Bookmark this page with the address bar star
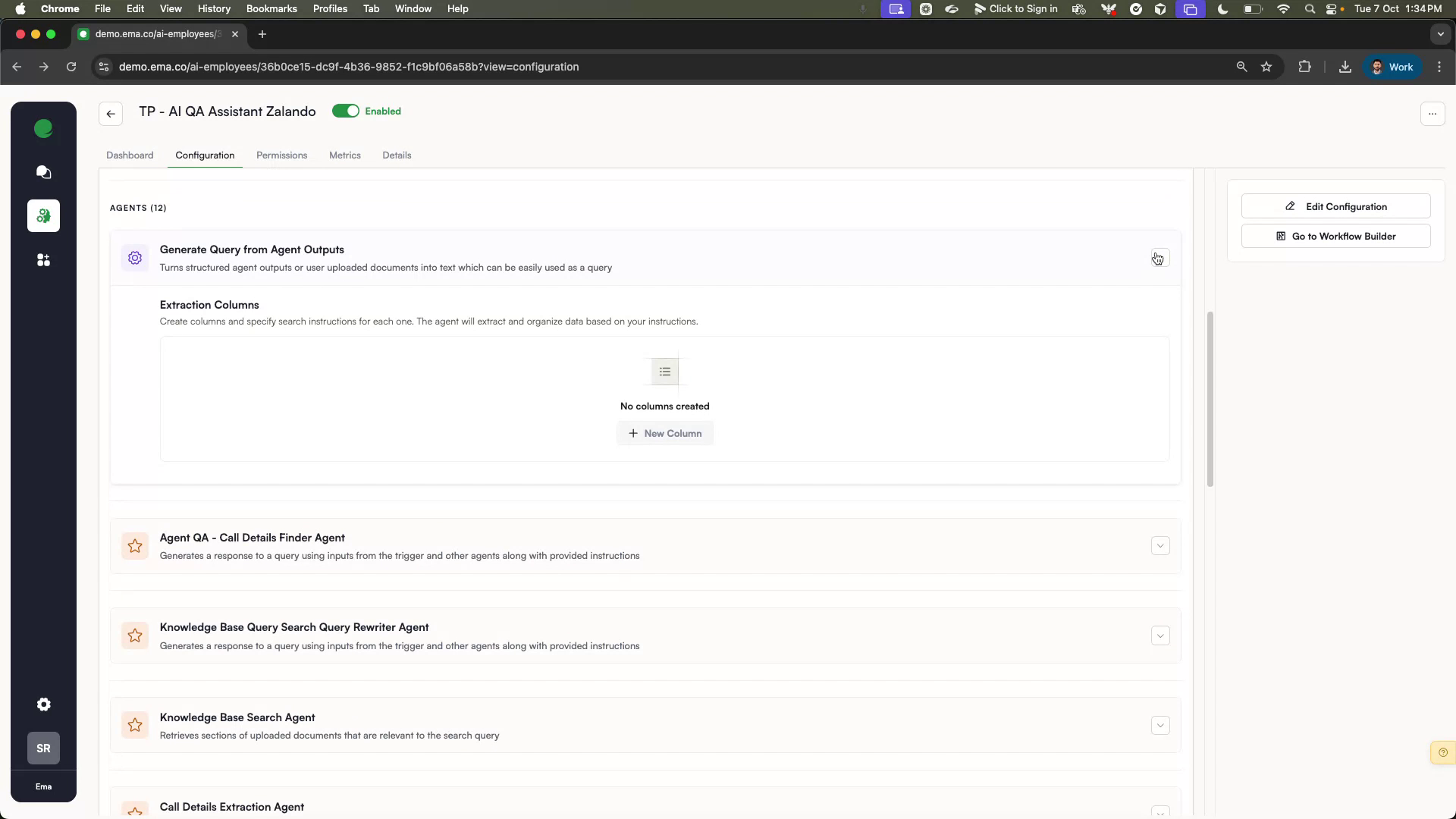1456x819 pixels. point(1266,67)
